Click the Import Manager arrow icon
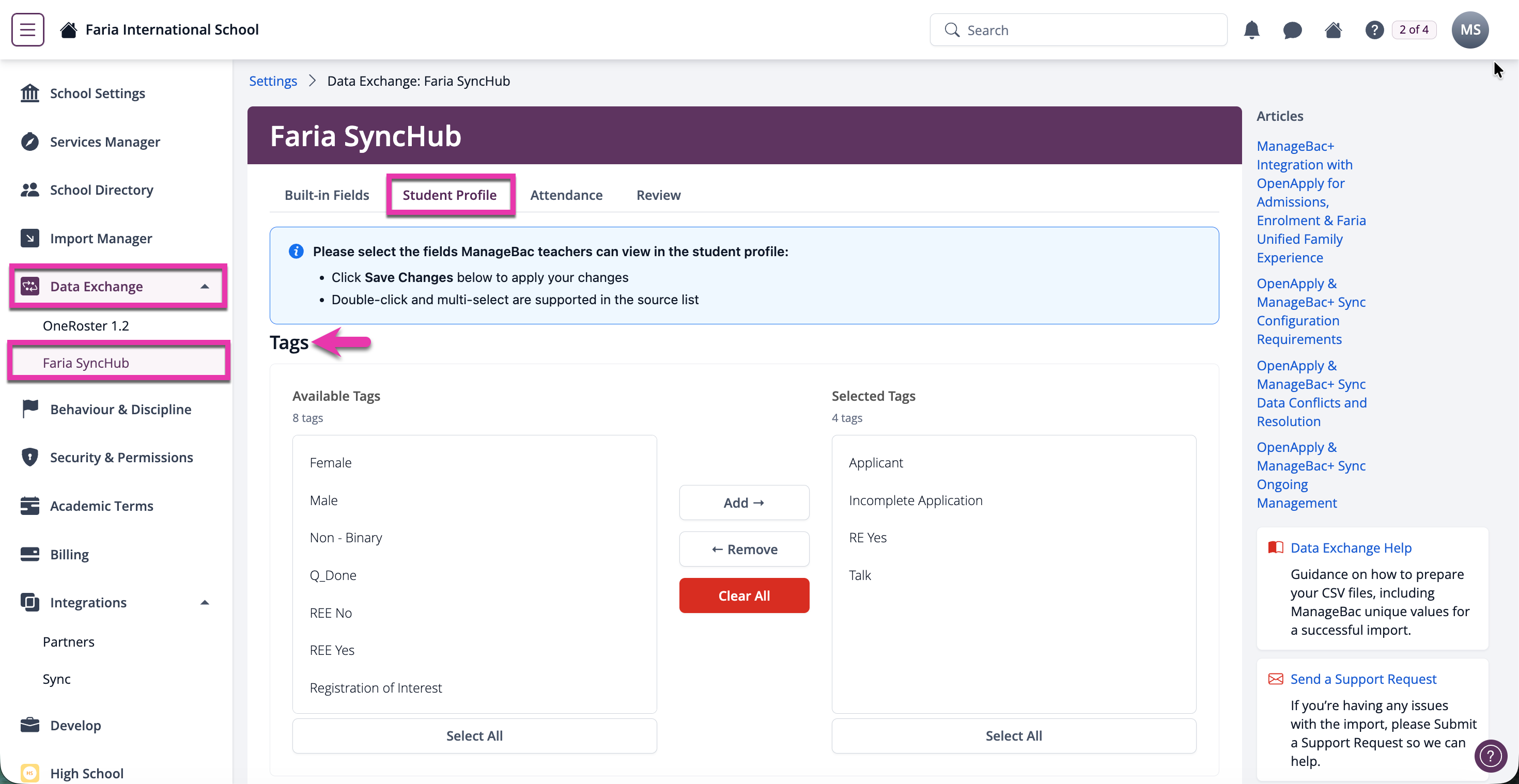Viewport: 1519px width, 784px height. point(29,238)
